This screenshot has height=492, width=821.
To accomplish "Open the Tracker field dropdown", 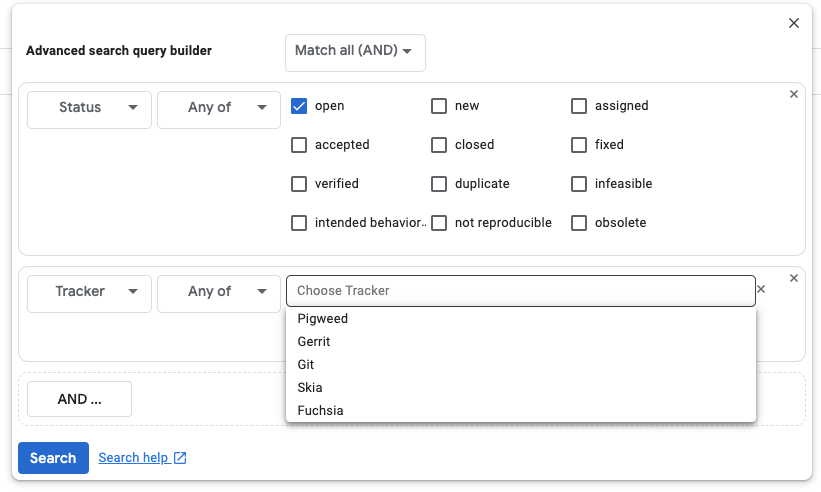I will click(x=89, y=292).
